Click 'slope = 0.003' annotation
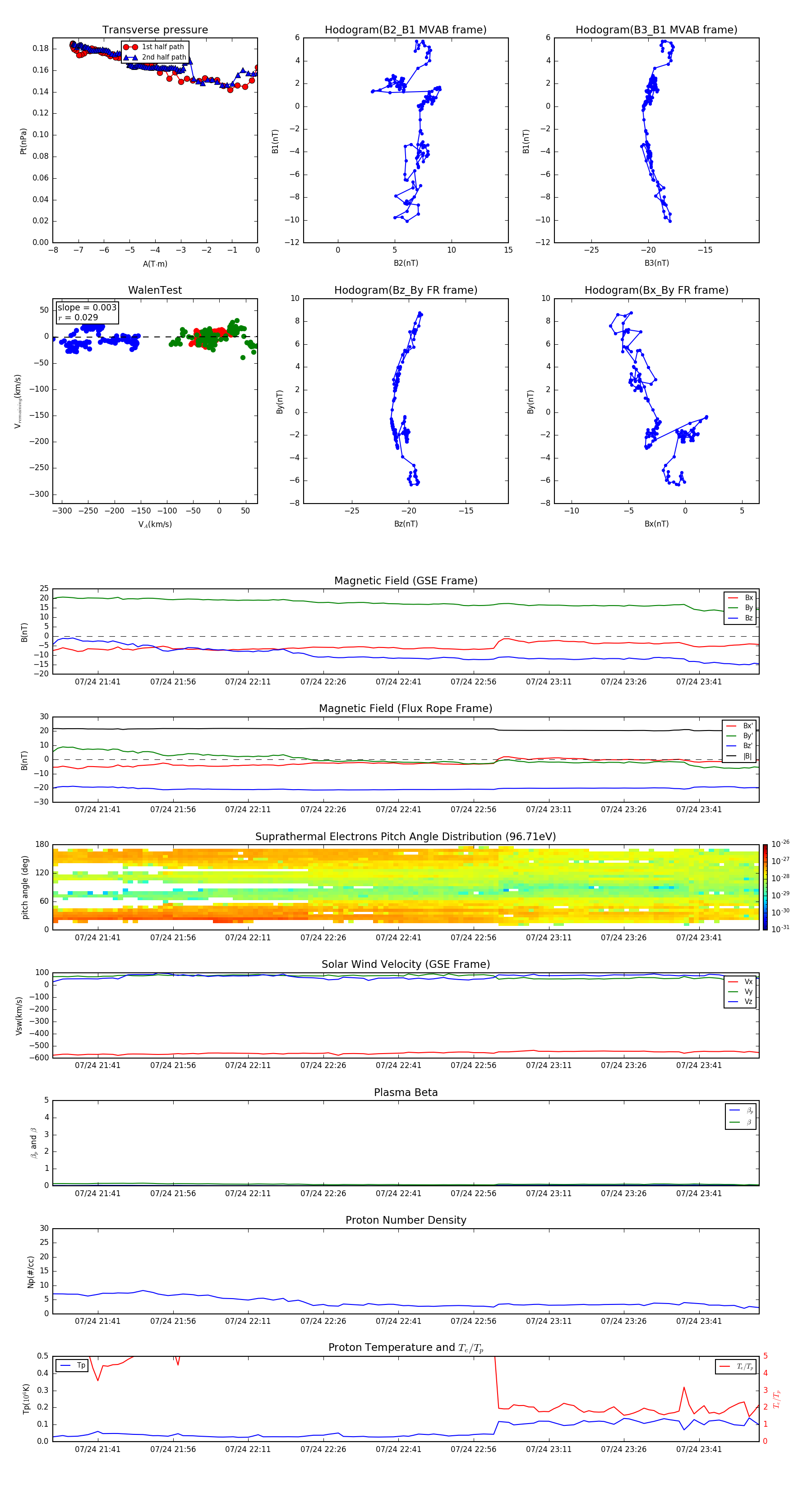The height and width of the screenshot is (1489, 812). tap(87, 308)
